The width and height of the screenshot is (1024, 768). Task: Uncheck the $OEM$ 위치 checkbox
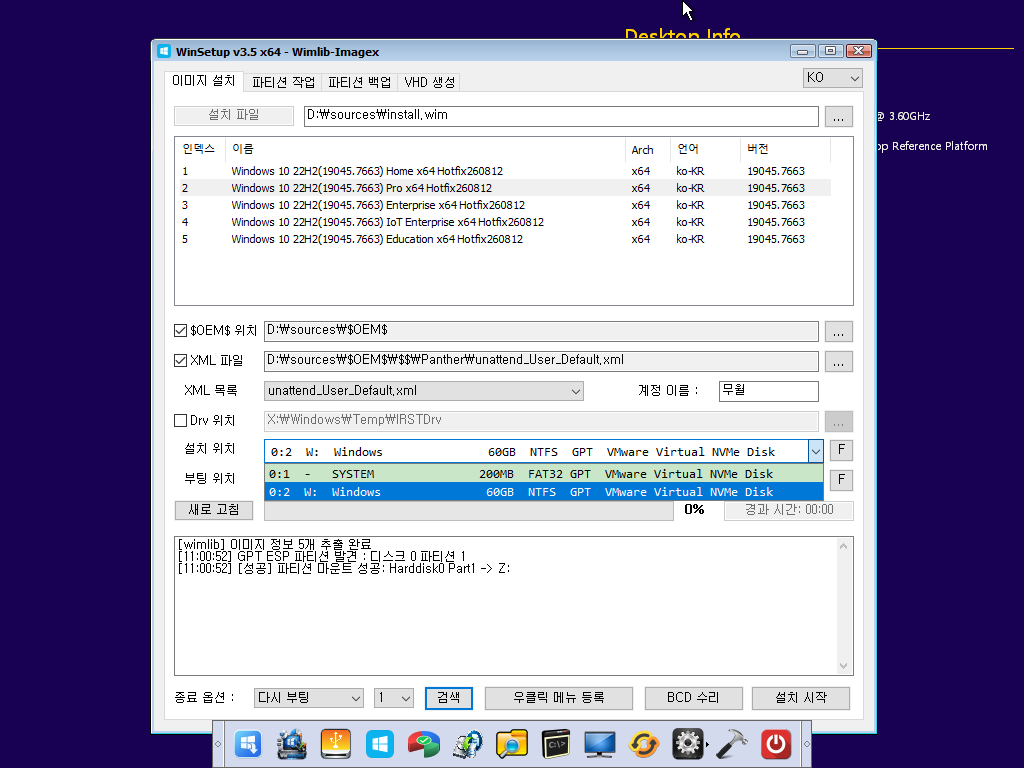pos(180,330)
